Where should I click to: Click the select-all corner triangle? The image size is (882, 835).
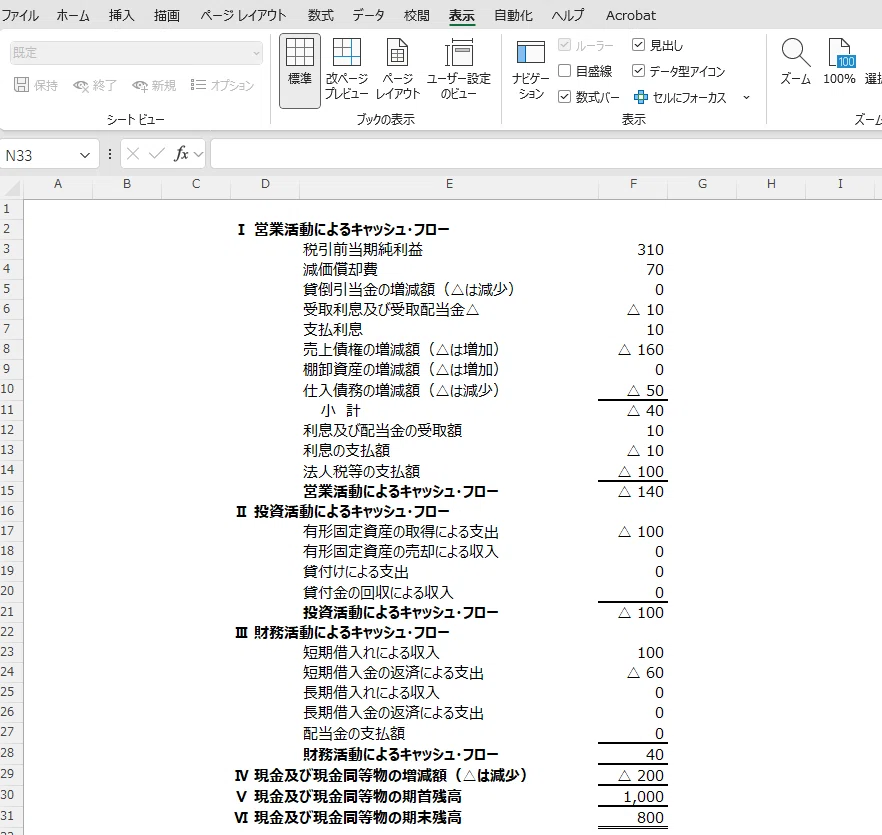click(x=13, y=187)
